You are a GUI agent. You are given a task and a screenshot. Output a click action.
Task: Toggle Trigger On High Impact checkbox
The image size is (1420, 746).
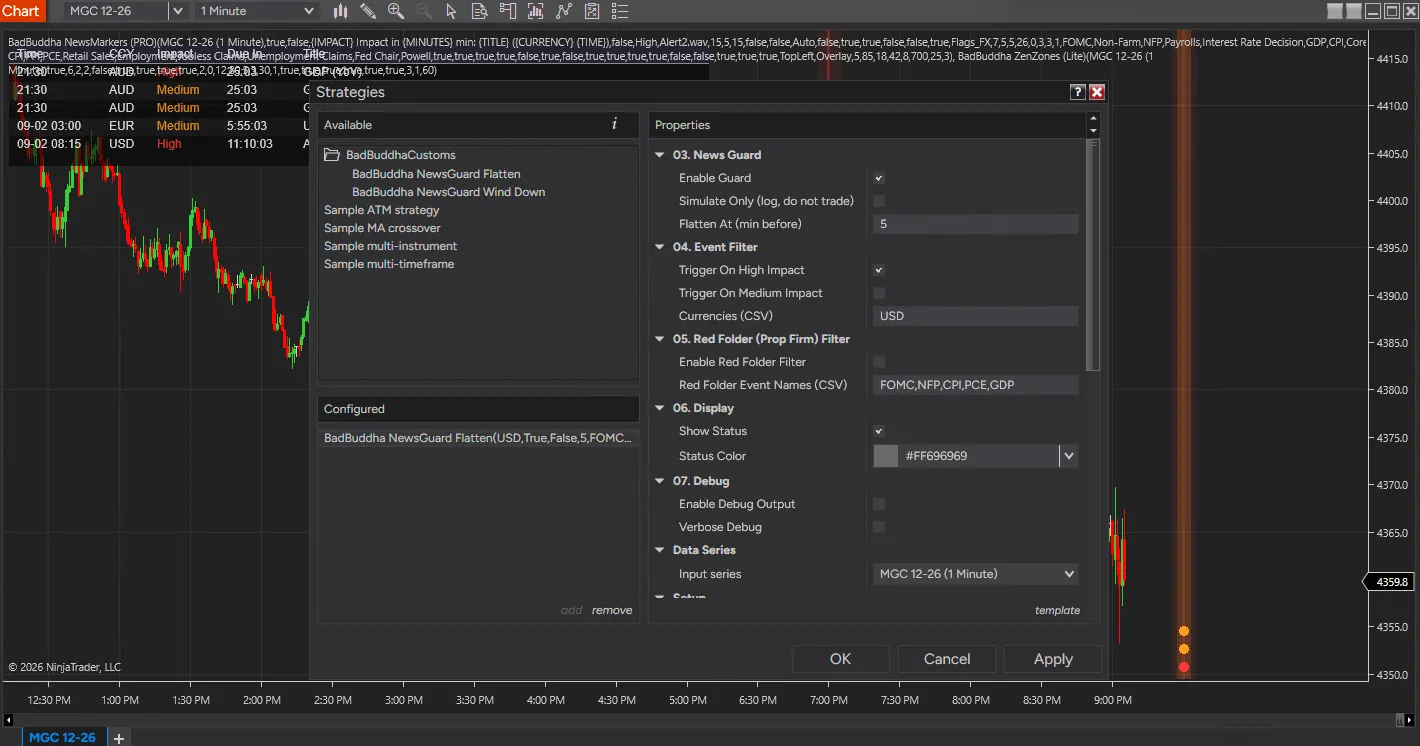[879, 270]
